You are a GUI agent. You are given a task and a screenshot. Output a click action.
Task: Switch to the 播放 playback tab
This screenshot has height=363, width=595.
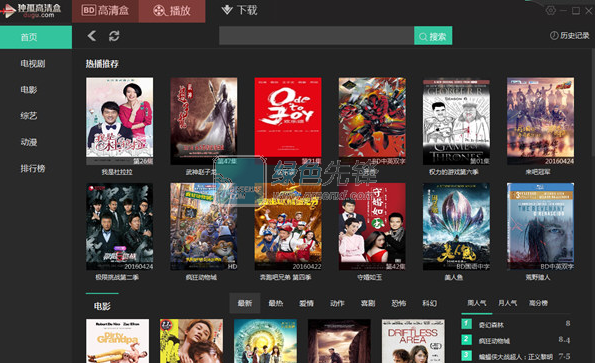click(x=172, y=11)
